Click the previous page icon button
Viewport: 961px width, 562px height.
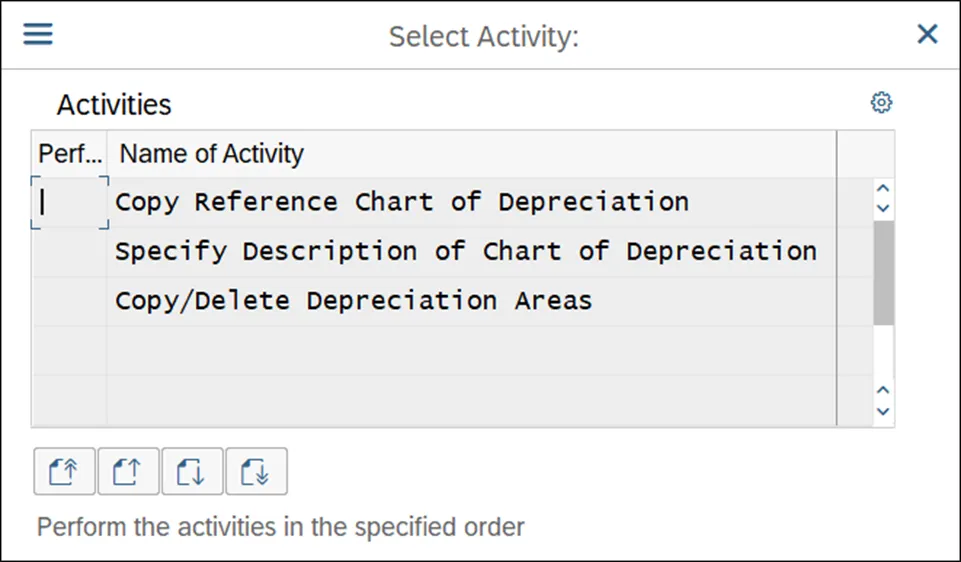click(128, 471)
